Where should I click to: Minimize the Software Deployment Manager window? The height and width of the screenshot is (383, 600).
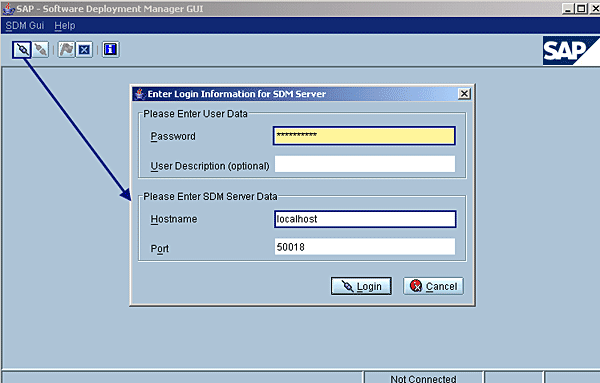(568, 8)
